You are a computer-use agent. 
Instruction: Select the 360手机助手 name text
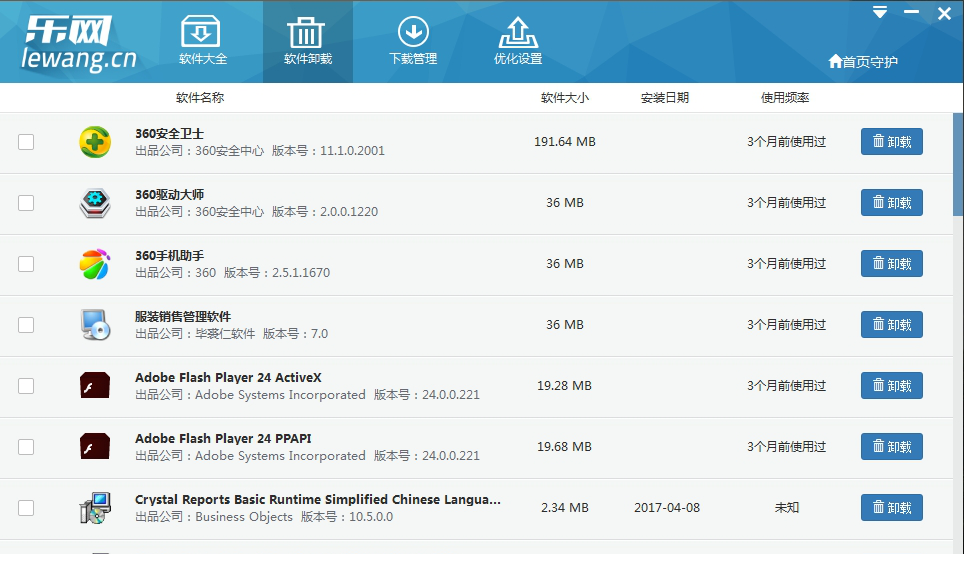[169, 255]
